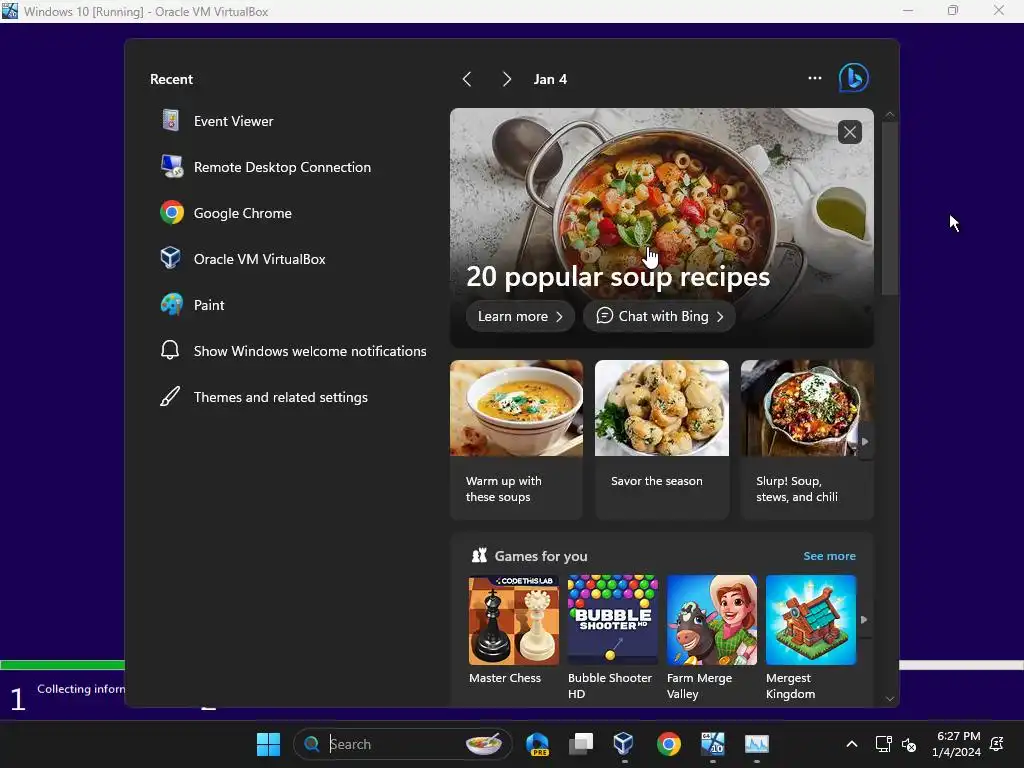Click Chat with Bing button
Screen dimensions: 1024x768
[659, 316]
